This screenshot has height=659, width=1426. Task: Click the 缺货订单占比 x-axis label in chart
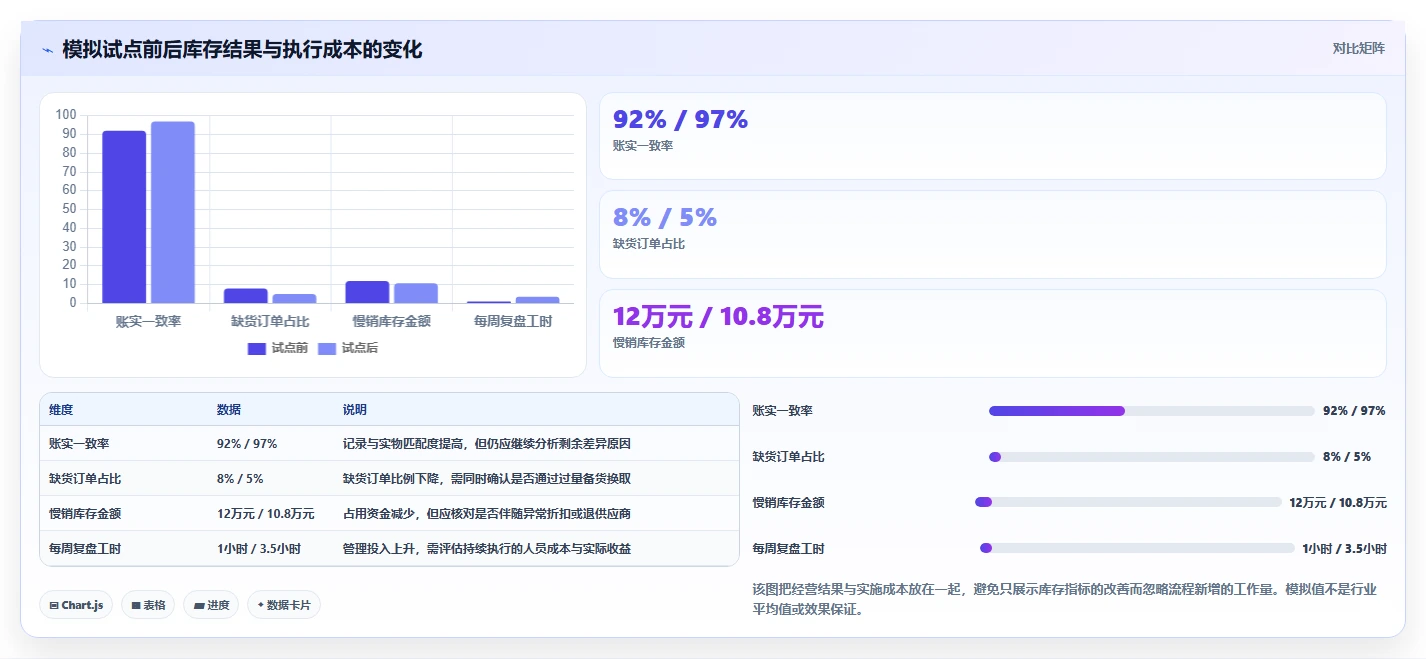coord(270,322)
